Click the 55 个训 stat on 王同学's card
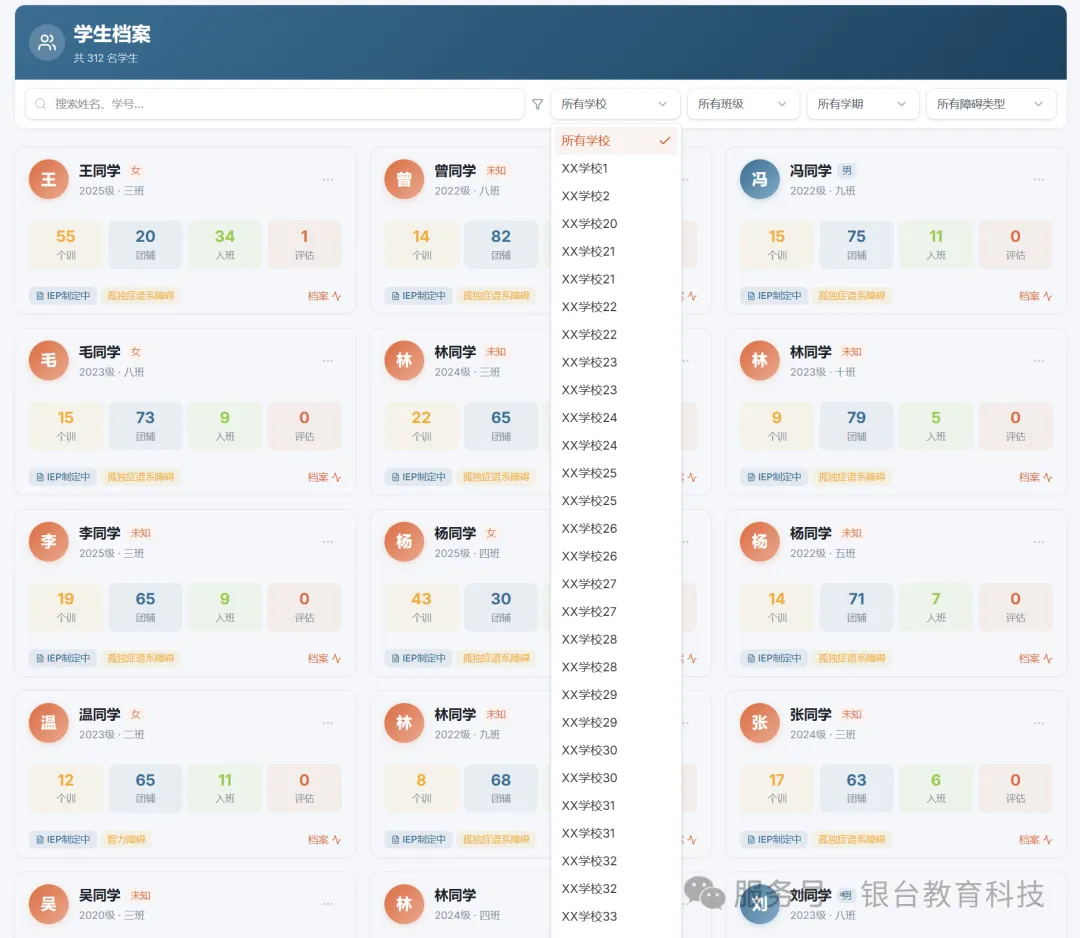 65,244
